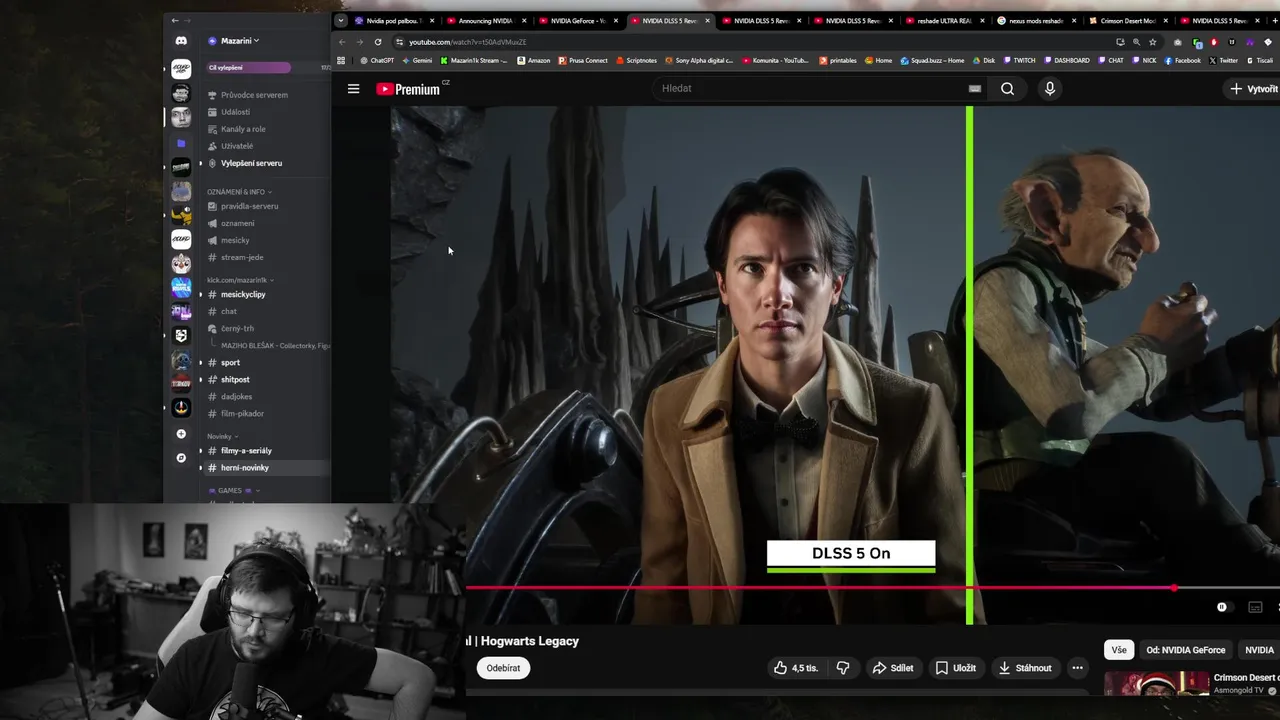The height and width of the screenshot is (720, 1280).
Task: Go forward in the browser
Action: coord(360,42)
